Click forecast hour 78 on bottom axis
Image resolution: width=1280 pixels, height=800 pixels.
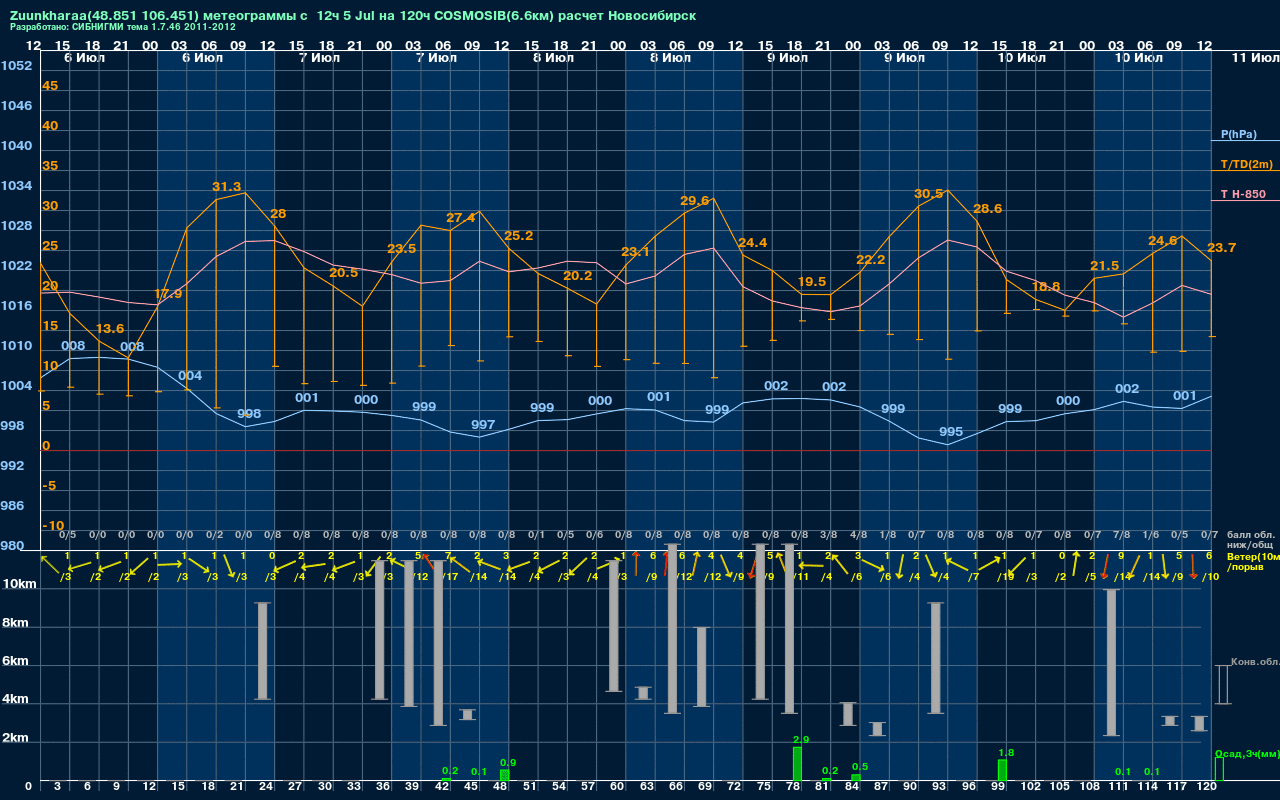tap(793, 788)
